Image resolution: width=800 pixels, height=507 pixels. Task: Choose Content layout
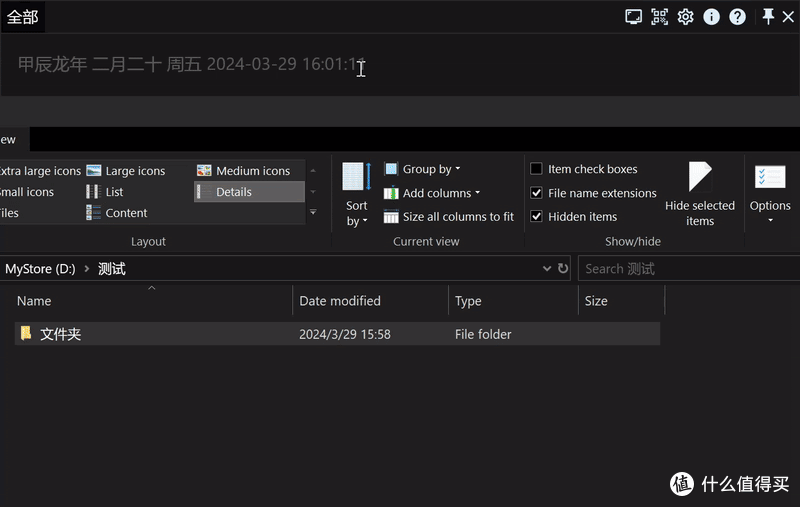click(x=117, y=213)
